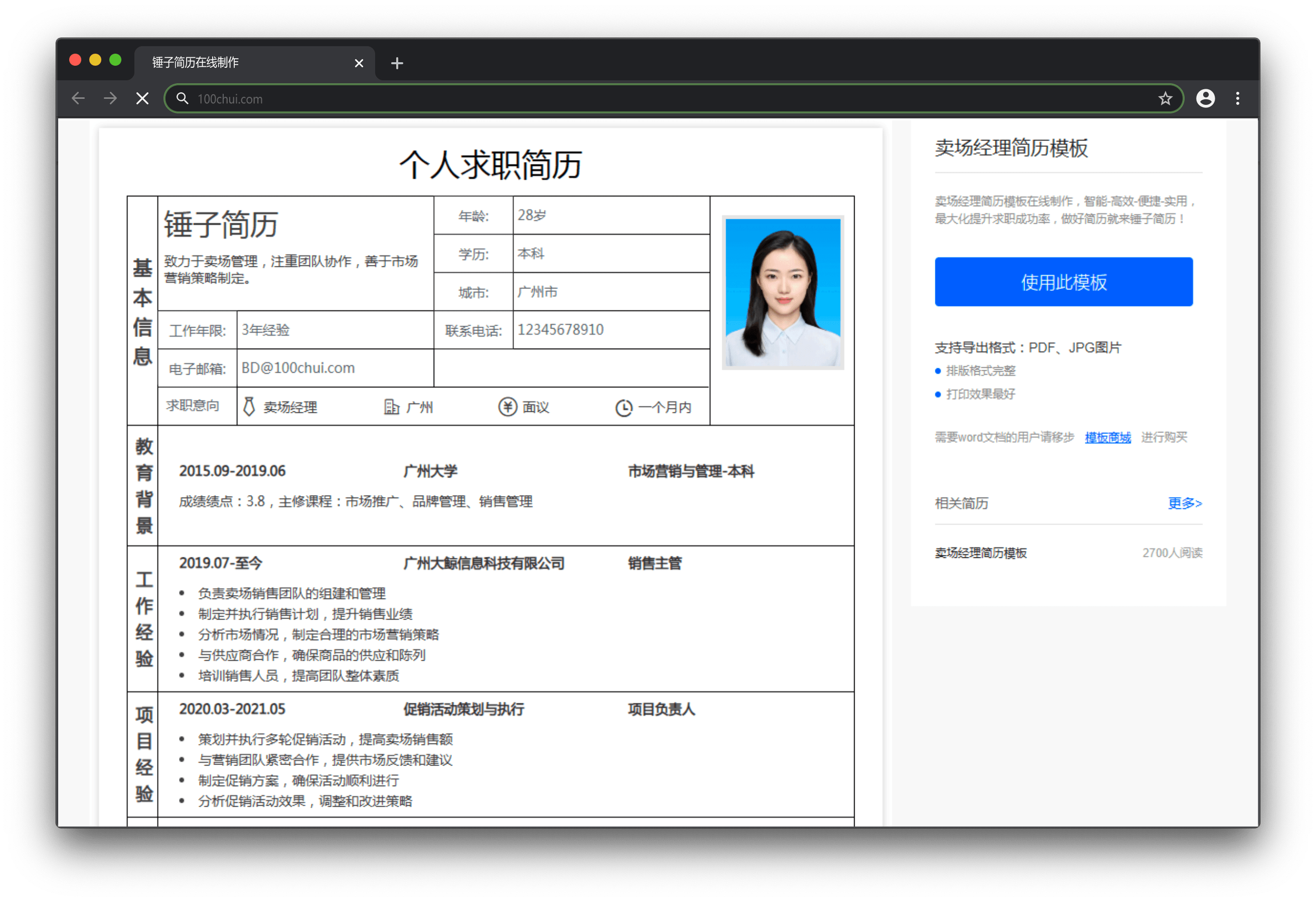The width and height of the screenshot is (1316, 902).
Task: Click the 支持导出格式：PDF、JPG图片 line
Action: [x=1027, y=347]
